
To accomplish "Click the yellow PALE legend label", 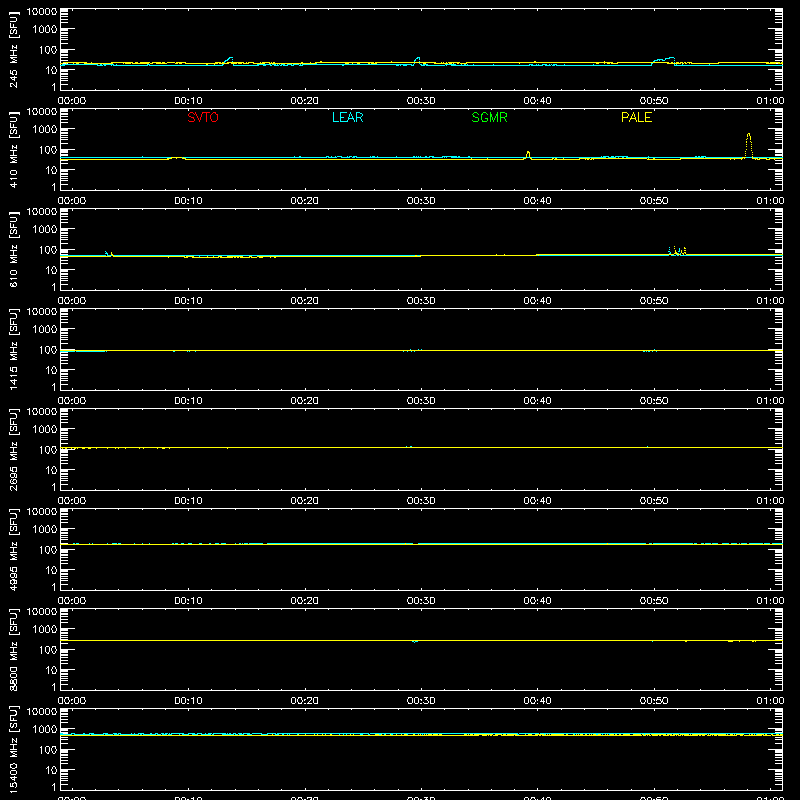I will click(x=636, y=117).
